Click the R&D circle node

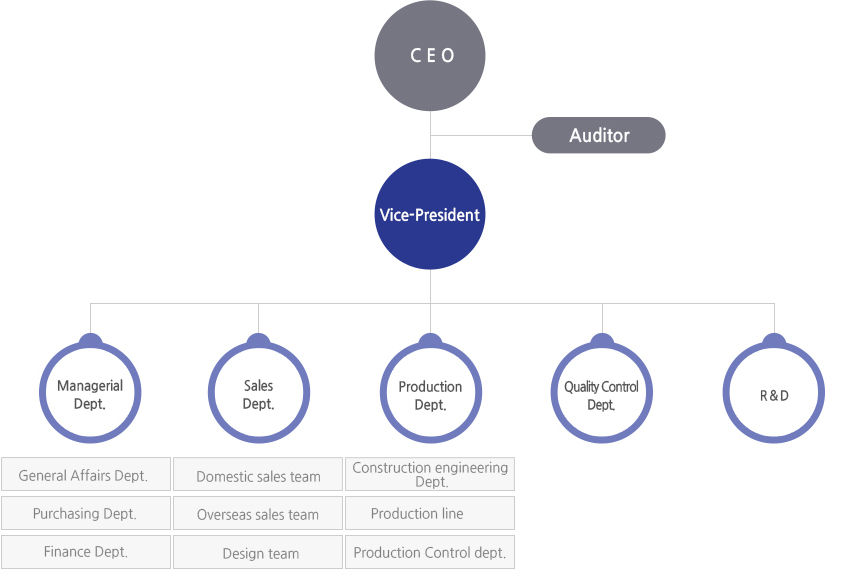tap(774, 392)
